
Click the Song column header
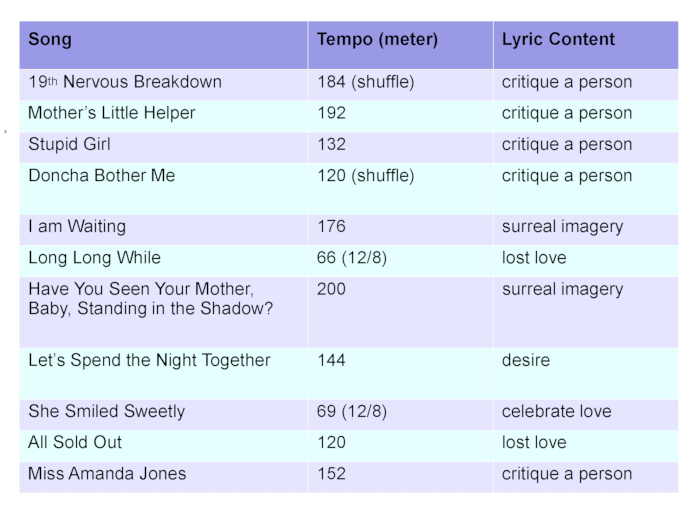tap(163, 45)
